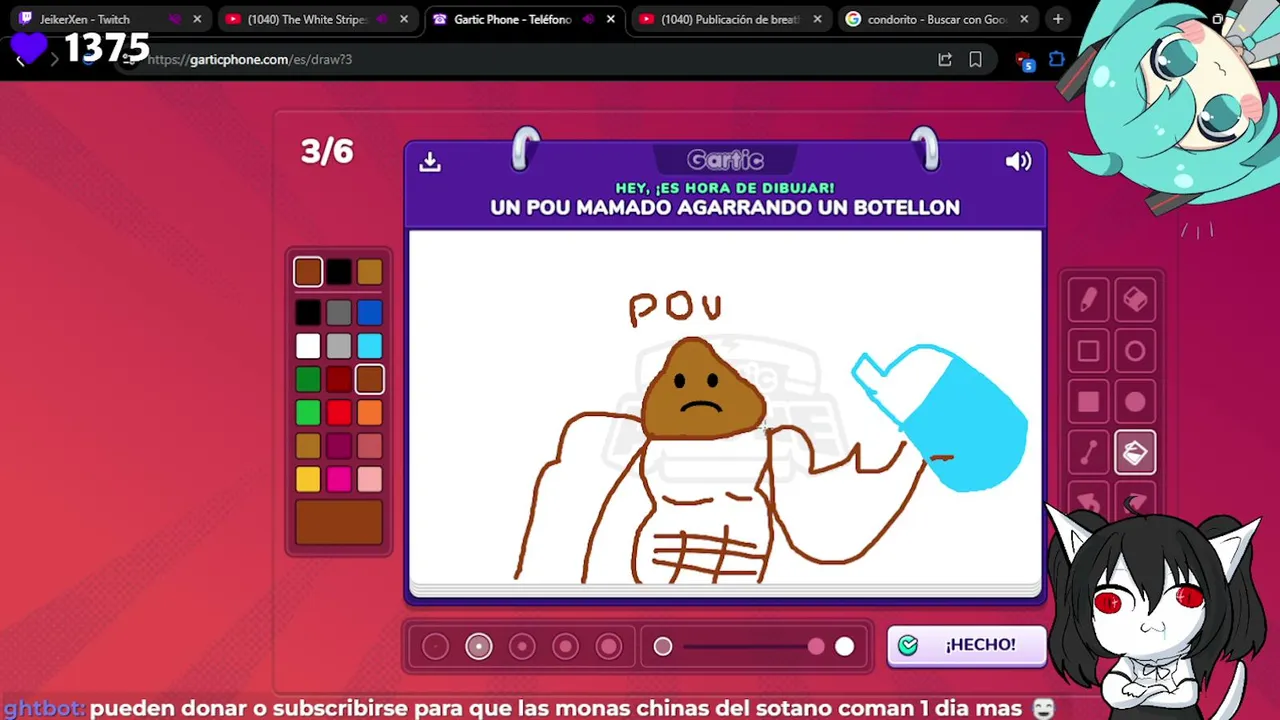Pick the white color swatch
The image size is (1280, 720).
click(308, 346)
